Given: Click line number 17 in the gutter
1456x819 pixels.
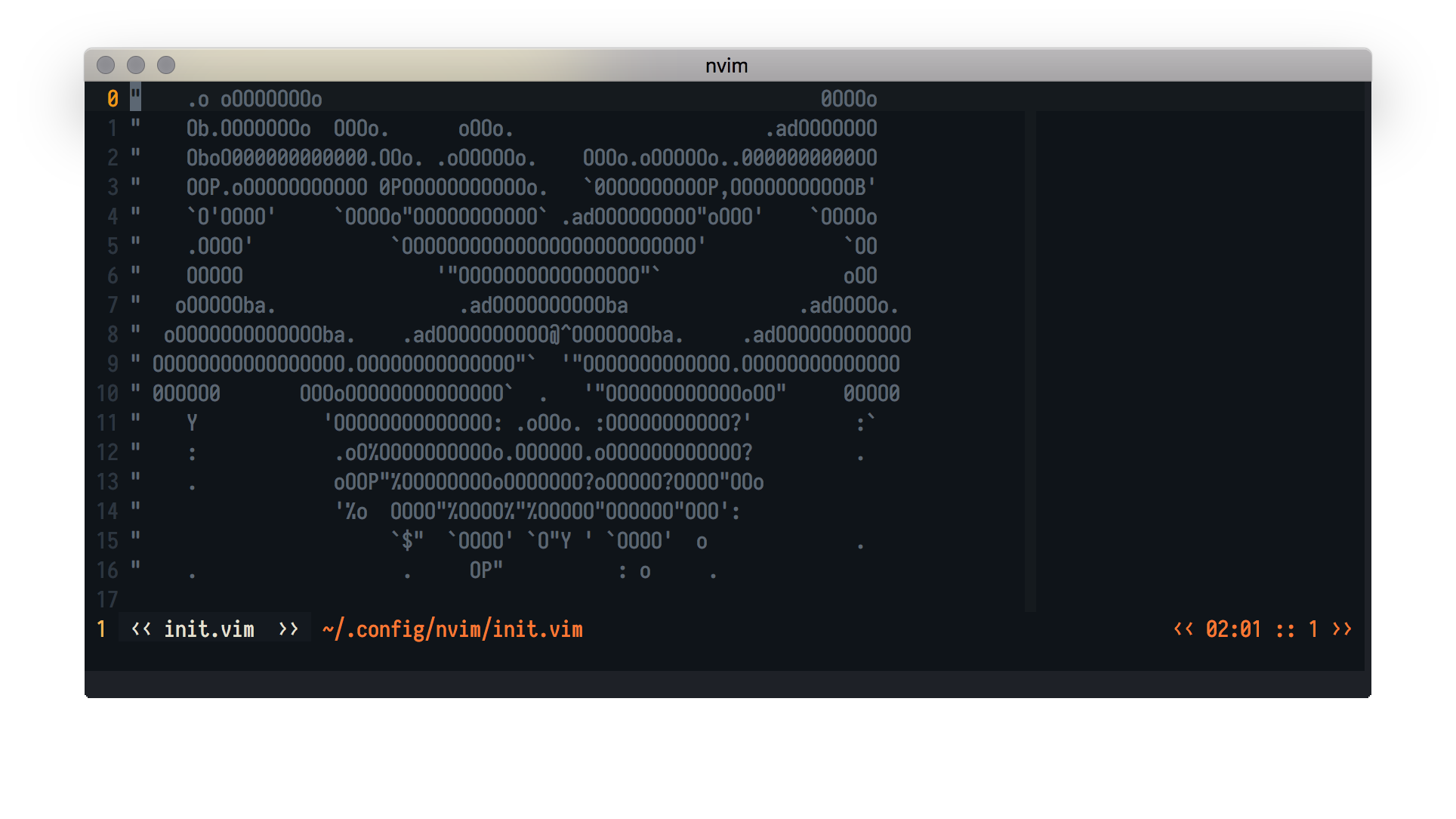Looking at the screenshot, I should click(x=107, y=599).
